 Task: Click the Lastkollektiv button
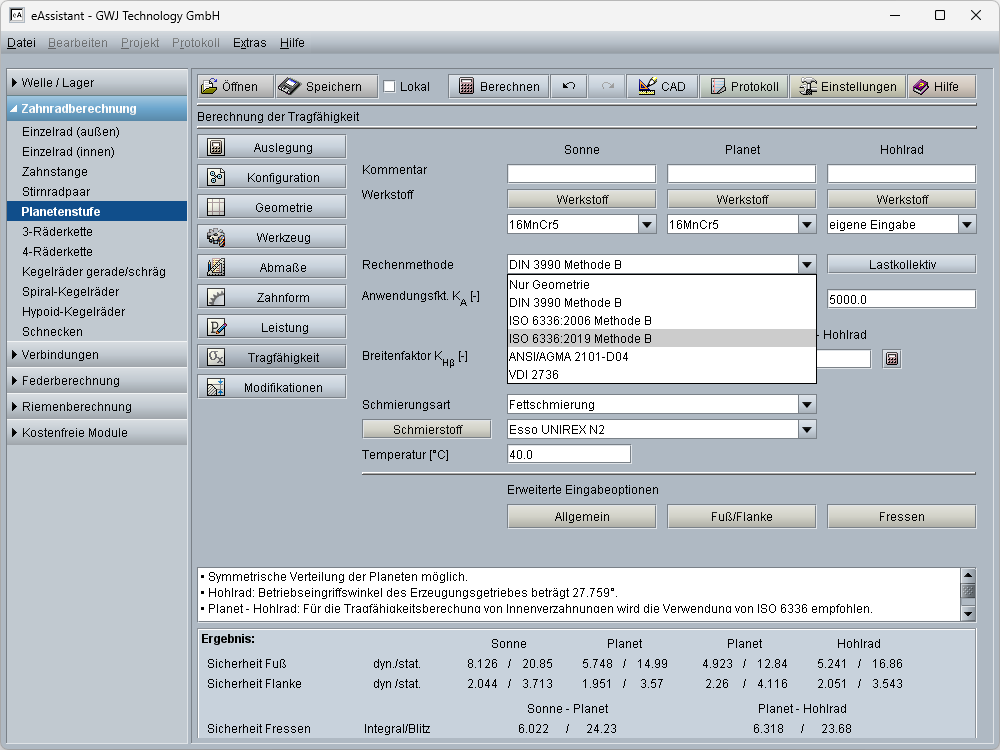click(x=901, y=265)
